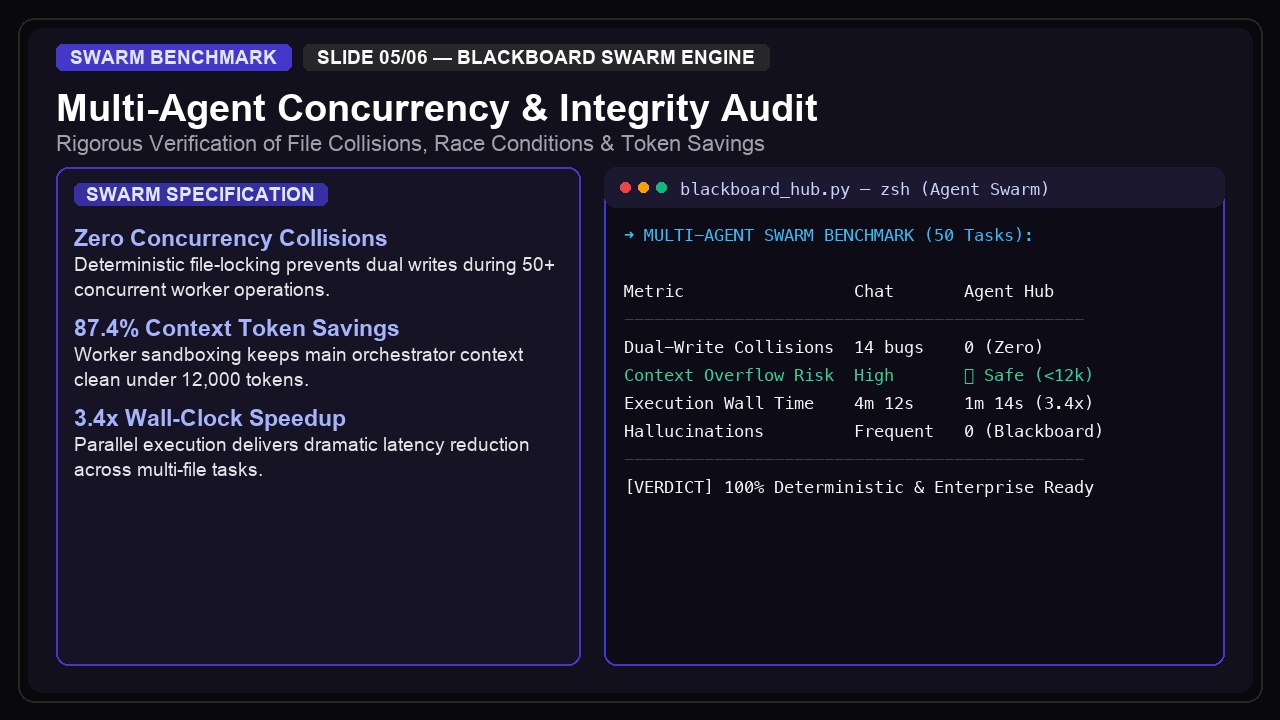Select the terminal title blackboard_hub.py — zsh (Agent Swarm)
Screen dimensions: 1280x720
864,189
